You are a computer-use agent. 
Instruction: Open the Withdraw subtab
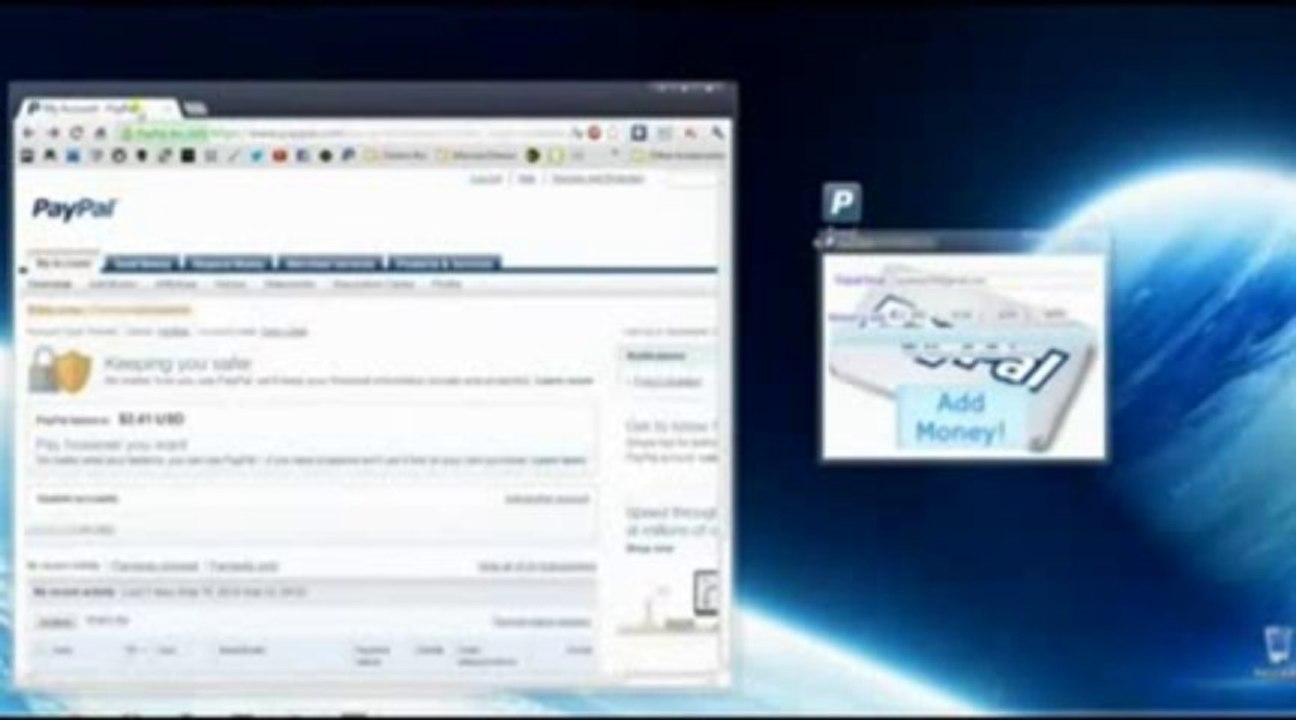(176, 285)
